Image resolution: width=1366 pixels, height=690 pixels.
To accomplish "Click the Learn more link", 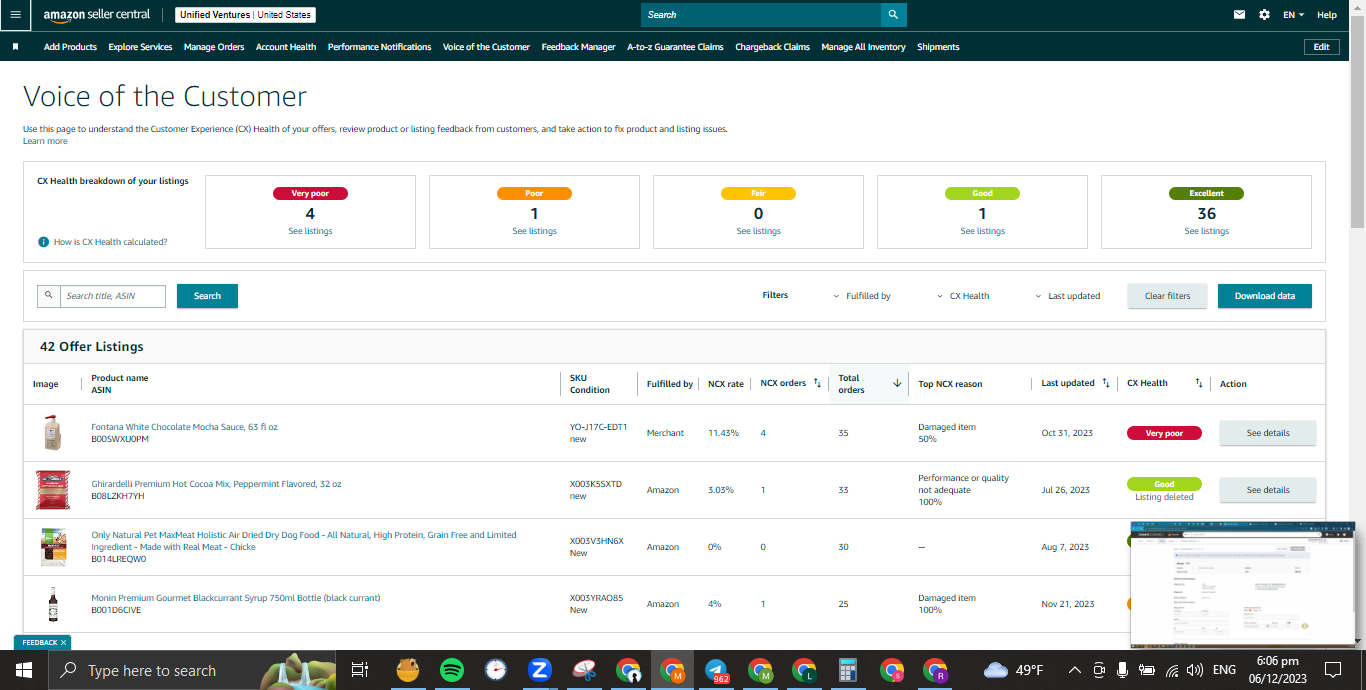I will tap(45, 141).
